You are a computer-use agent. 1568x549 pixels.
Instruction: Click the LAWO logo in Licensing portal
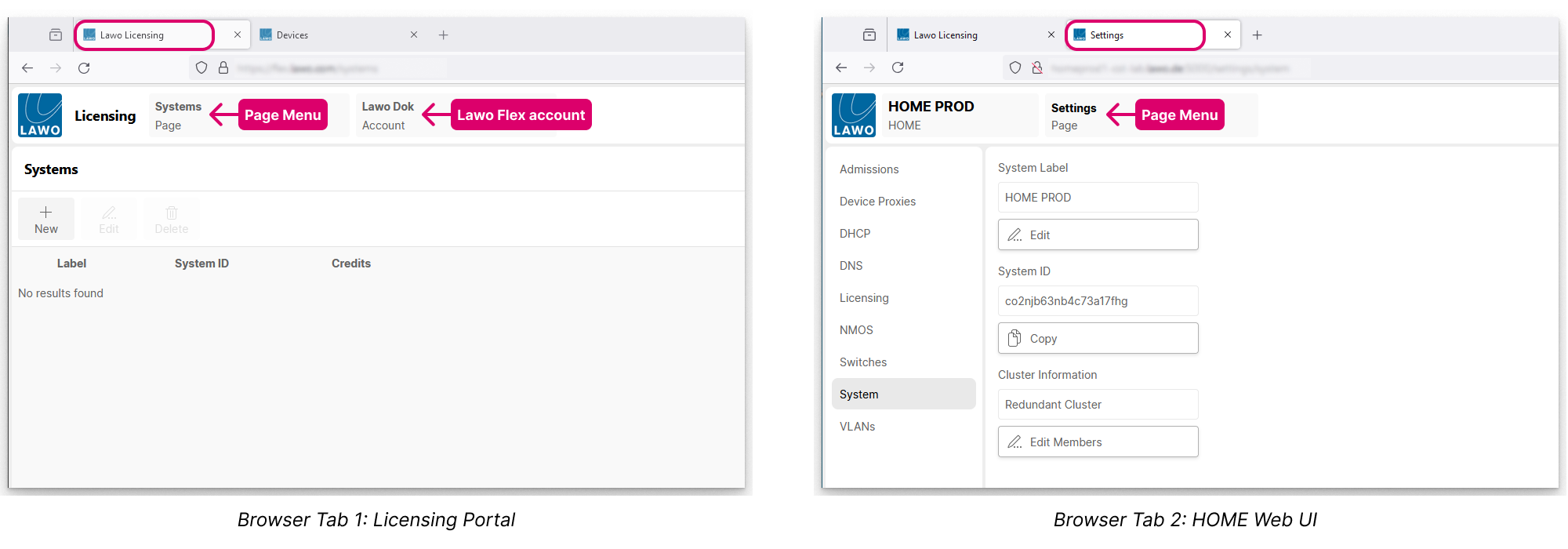[x=40, y=115]
